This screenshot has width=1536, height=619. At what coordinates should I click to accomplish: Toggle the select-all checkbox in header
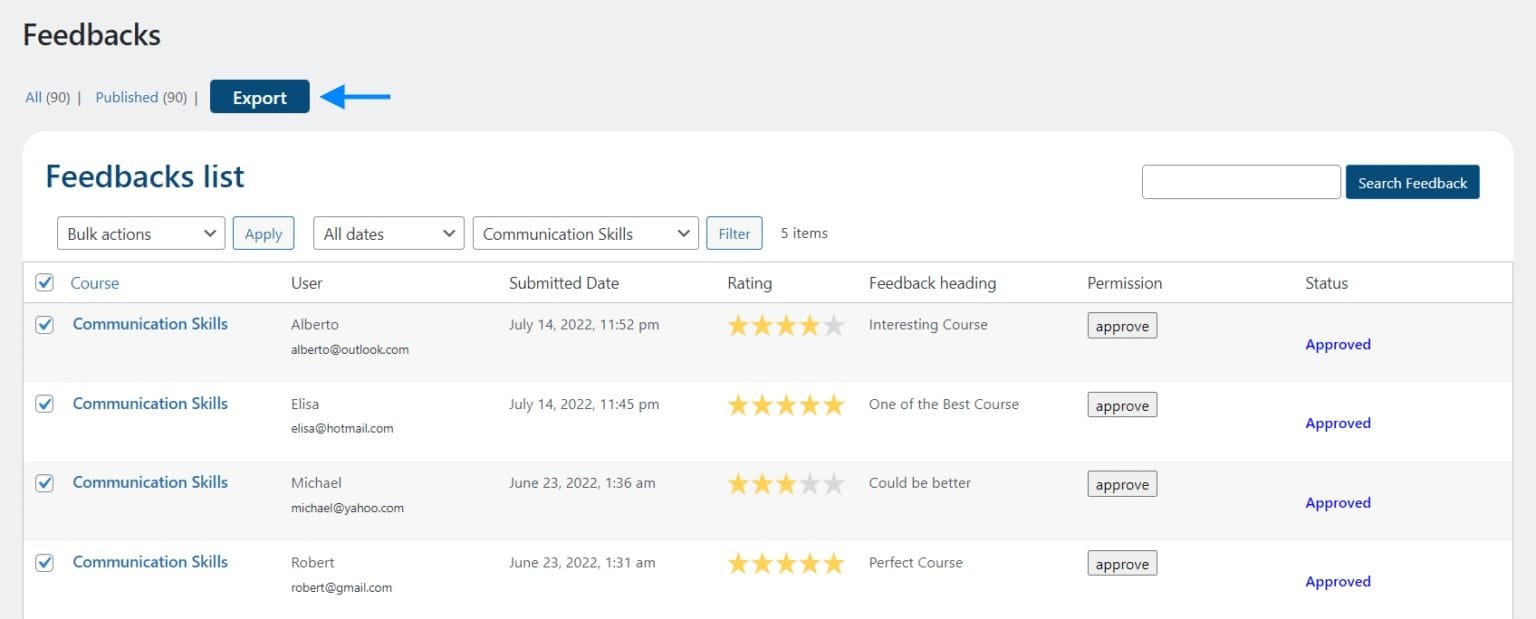coord(44,283)
